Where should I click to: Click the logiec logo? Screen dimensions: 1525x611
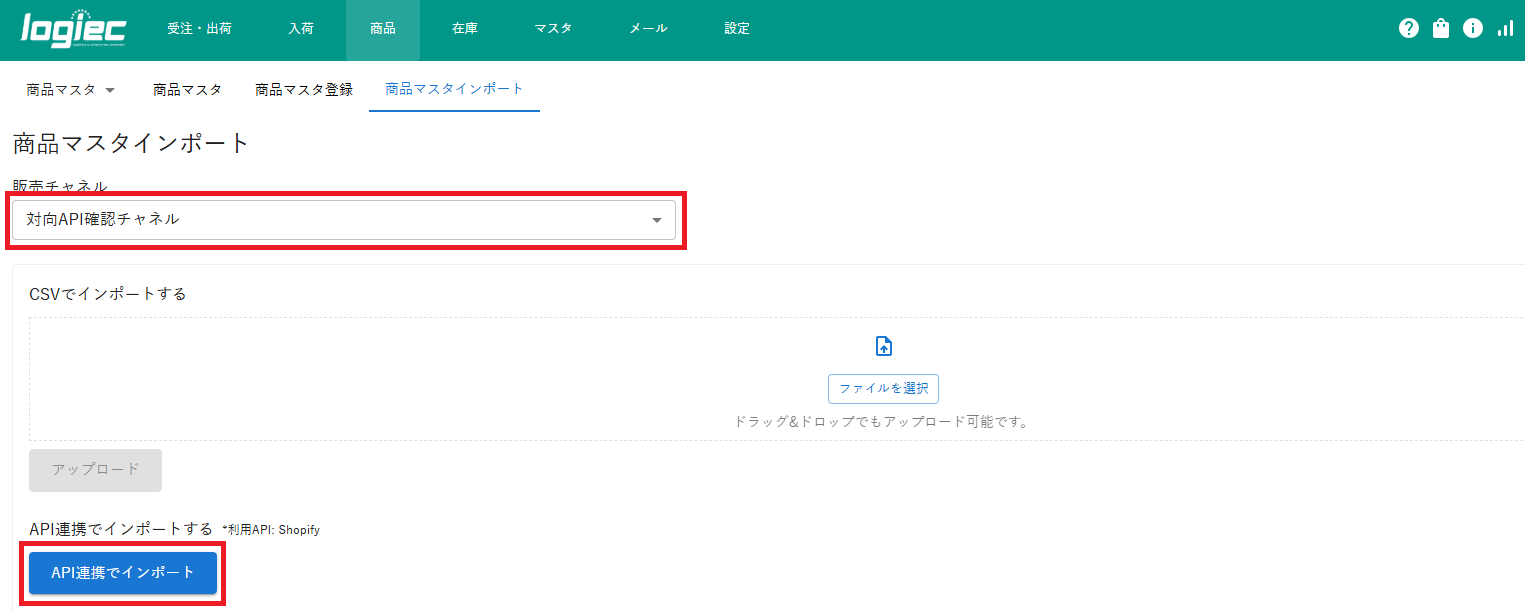click(74, 29)
